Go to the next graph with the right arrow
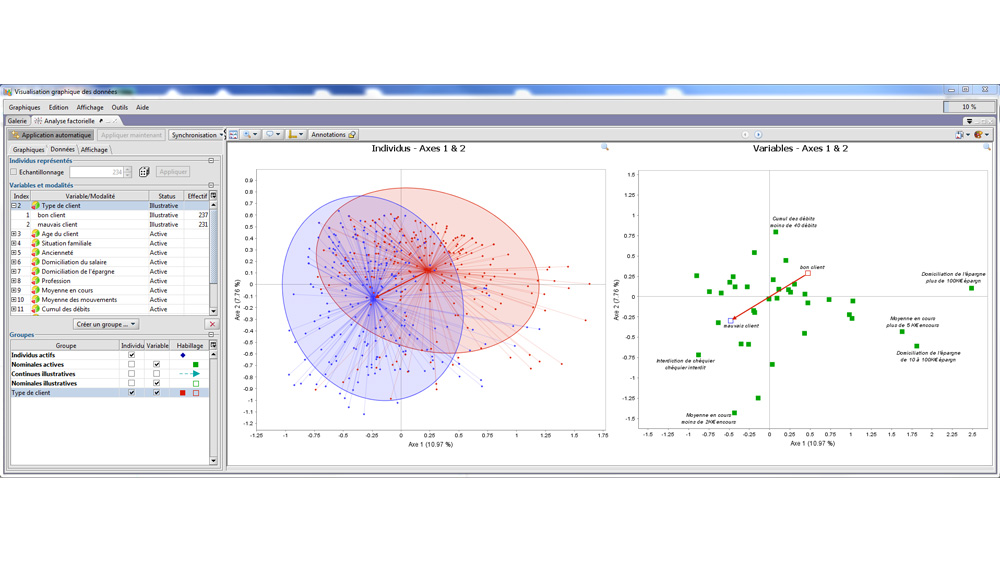1000x562 pixels. tap(758, 135)
